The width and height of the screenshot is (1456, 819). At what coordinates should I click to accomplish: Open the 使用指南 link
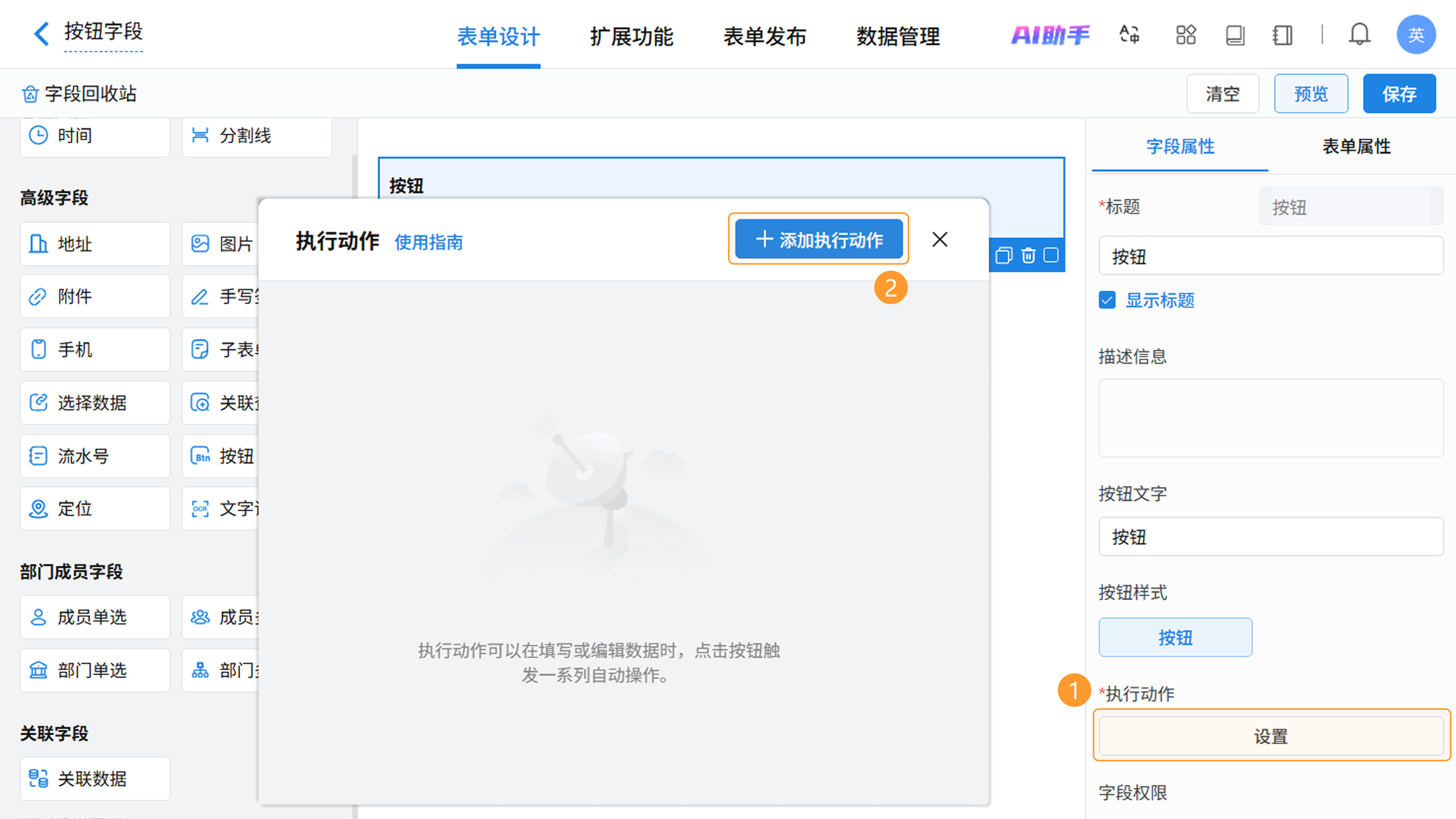(x=428, y=243)
